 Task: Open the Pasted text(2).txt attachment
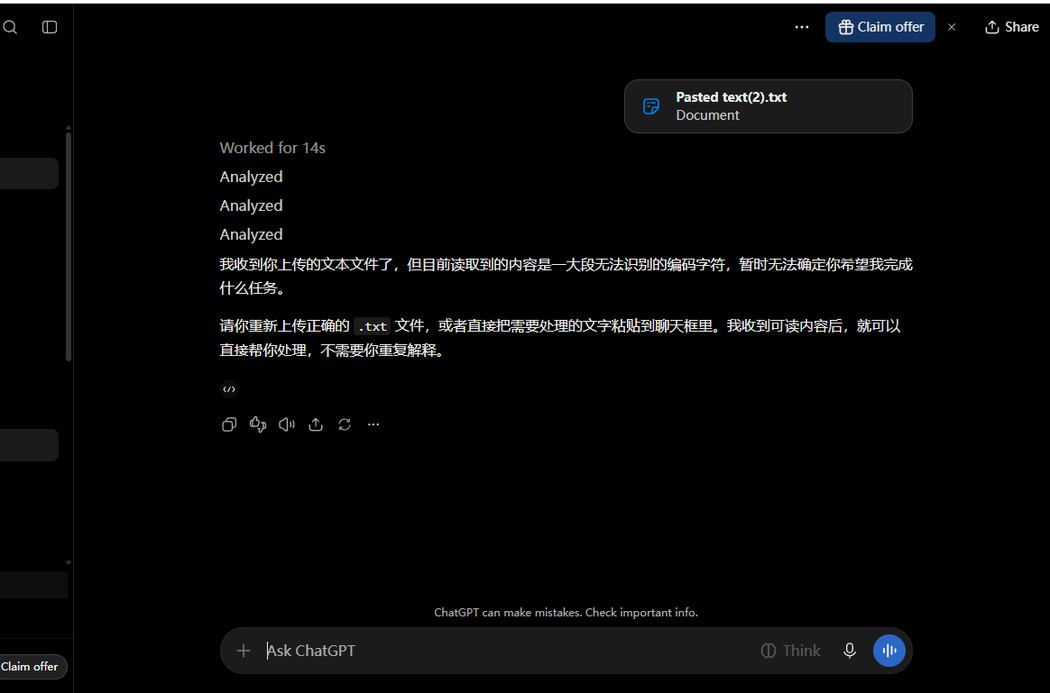pyautogui.click(x=768, y=106)
